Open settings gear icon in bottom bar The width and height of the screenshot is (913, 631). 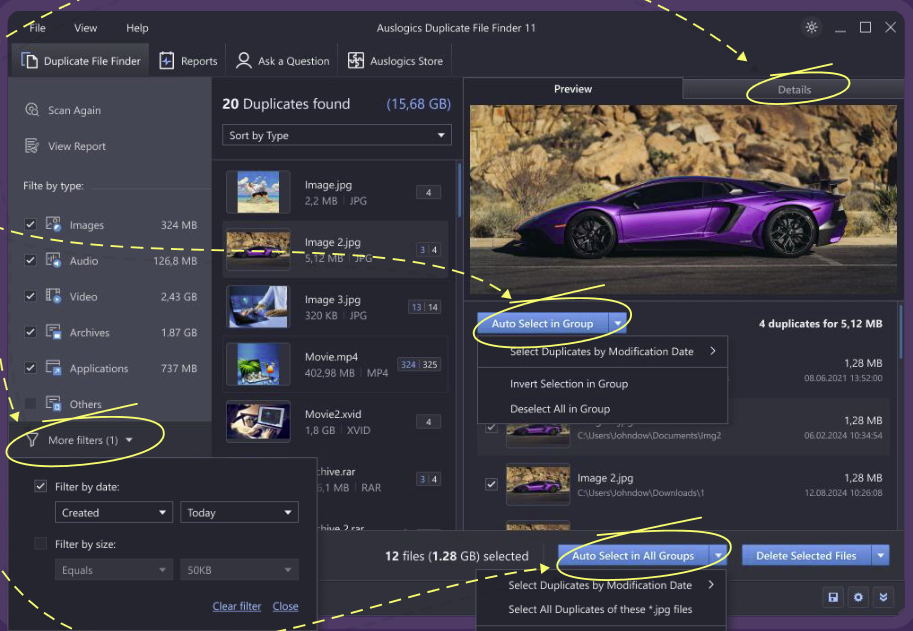click(858, 597)
